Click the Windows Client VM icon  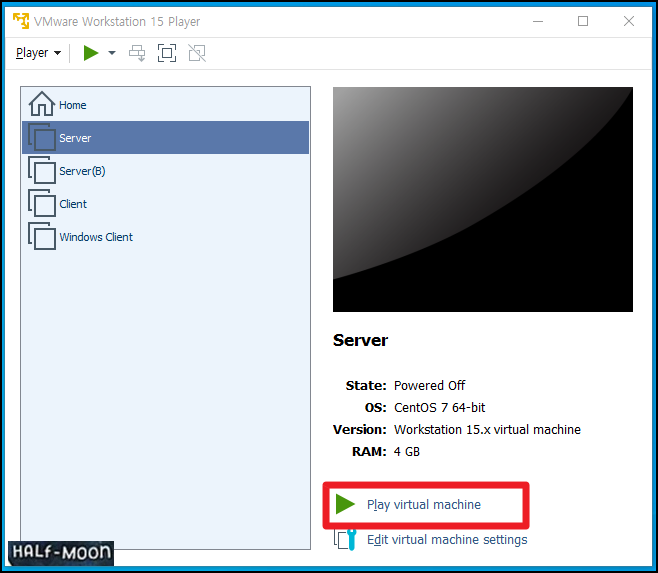[42, 236]
